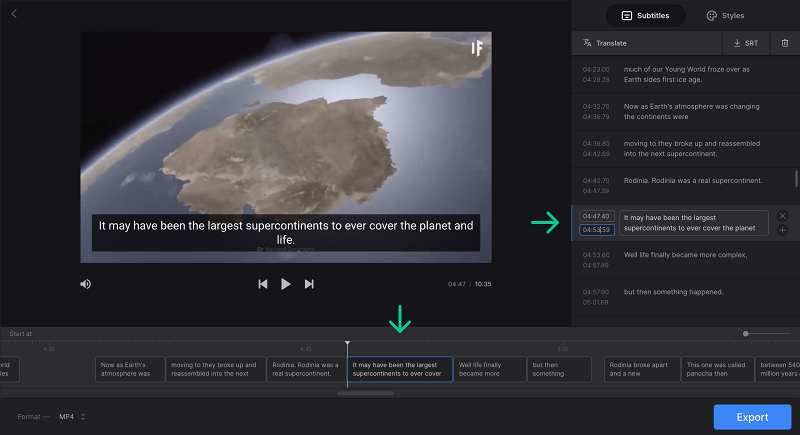Screen dimensions: 800x435
Task: Click the timeline playhead marker
Action: (x=347, y=343)
